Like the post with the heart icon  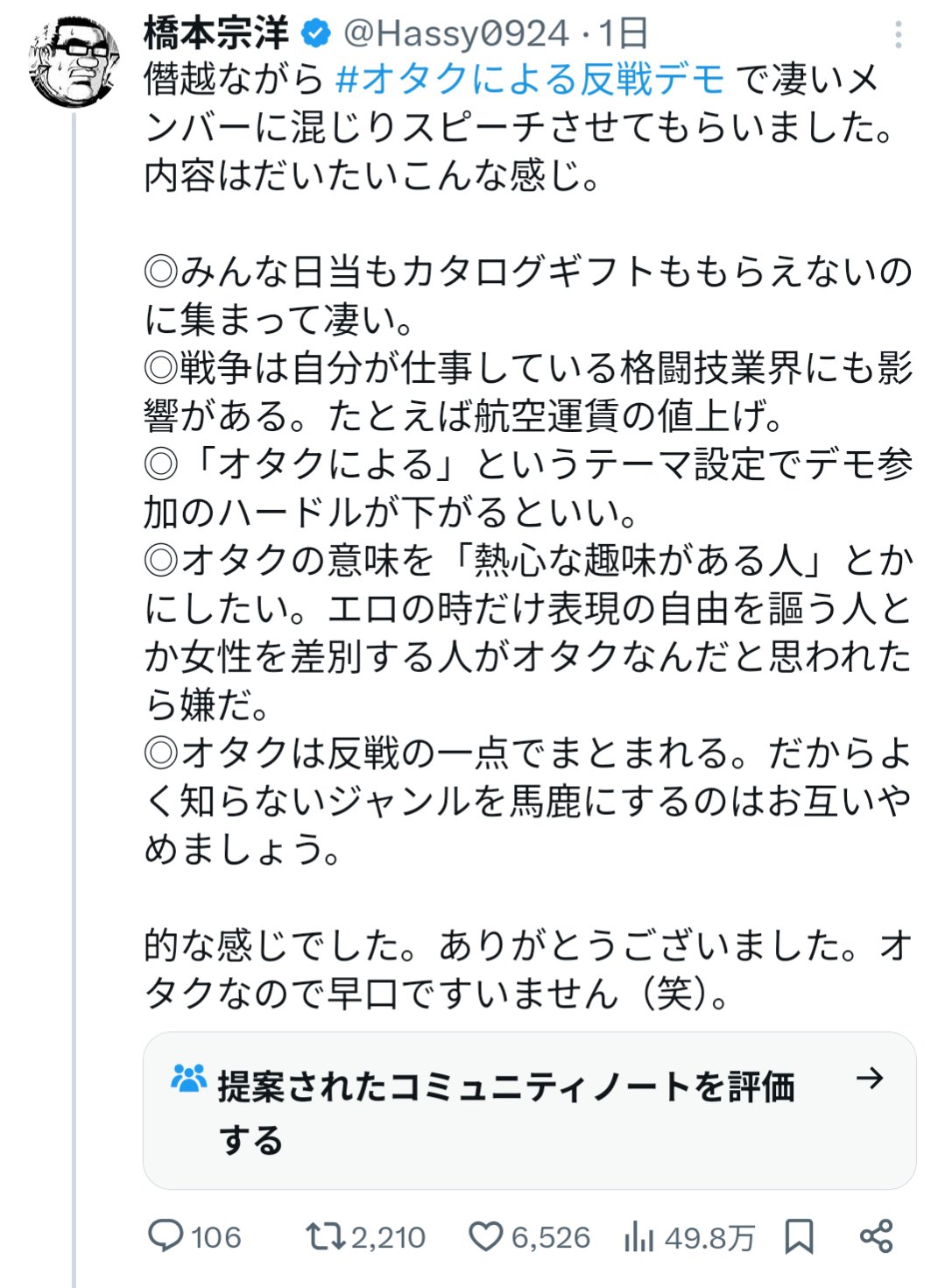(484, 1236)
